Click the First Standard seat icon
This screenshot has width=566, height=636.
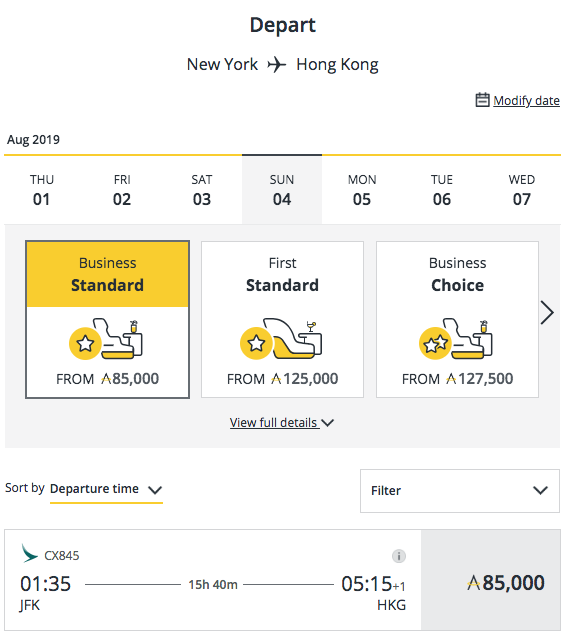(x=281, y=339)
